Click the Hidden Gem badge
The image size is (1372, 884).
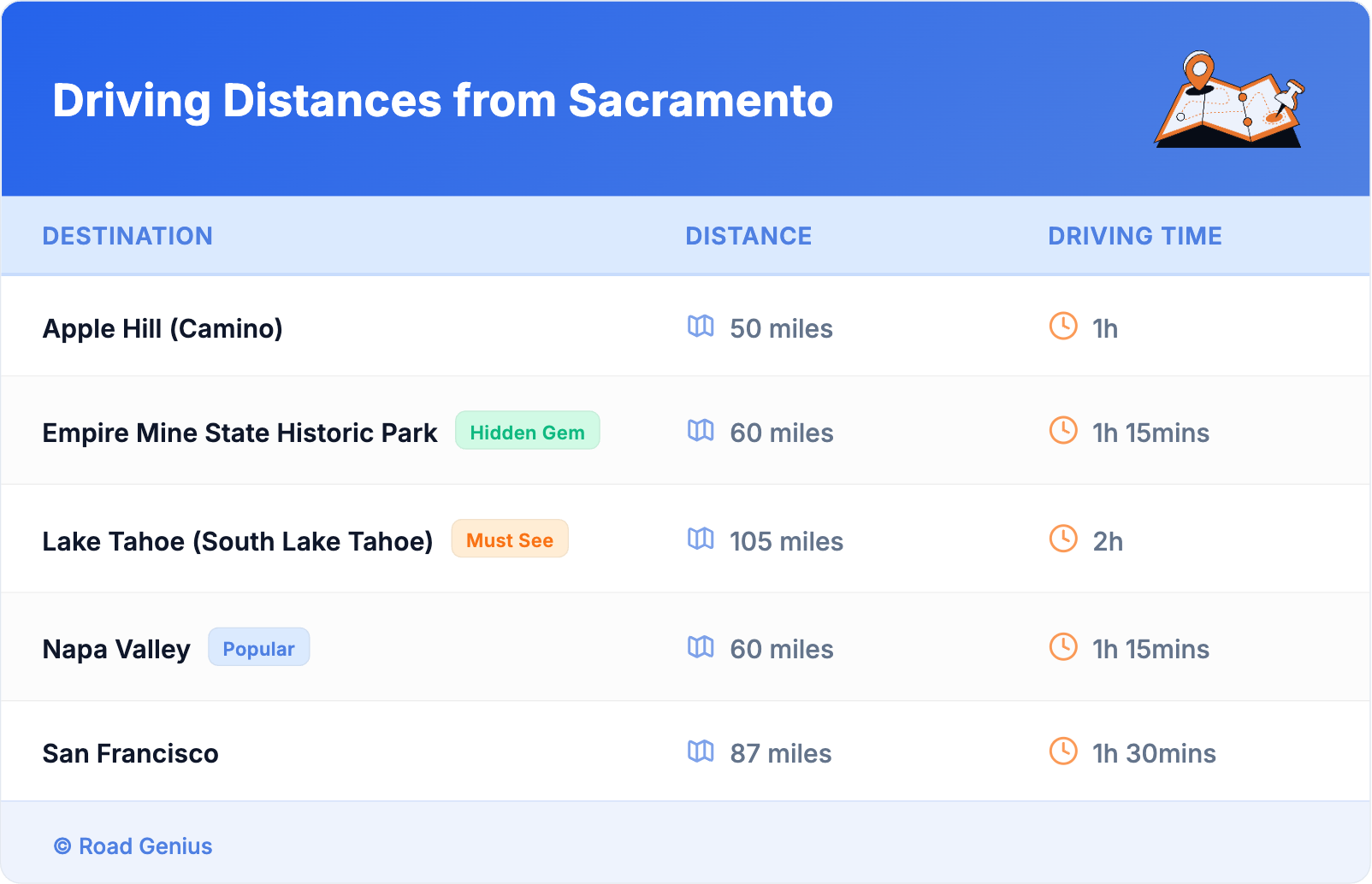click(x=527, y=431)
